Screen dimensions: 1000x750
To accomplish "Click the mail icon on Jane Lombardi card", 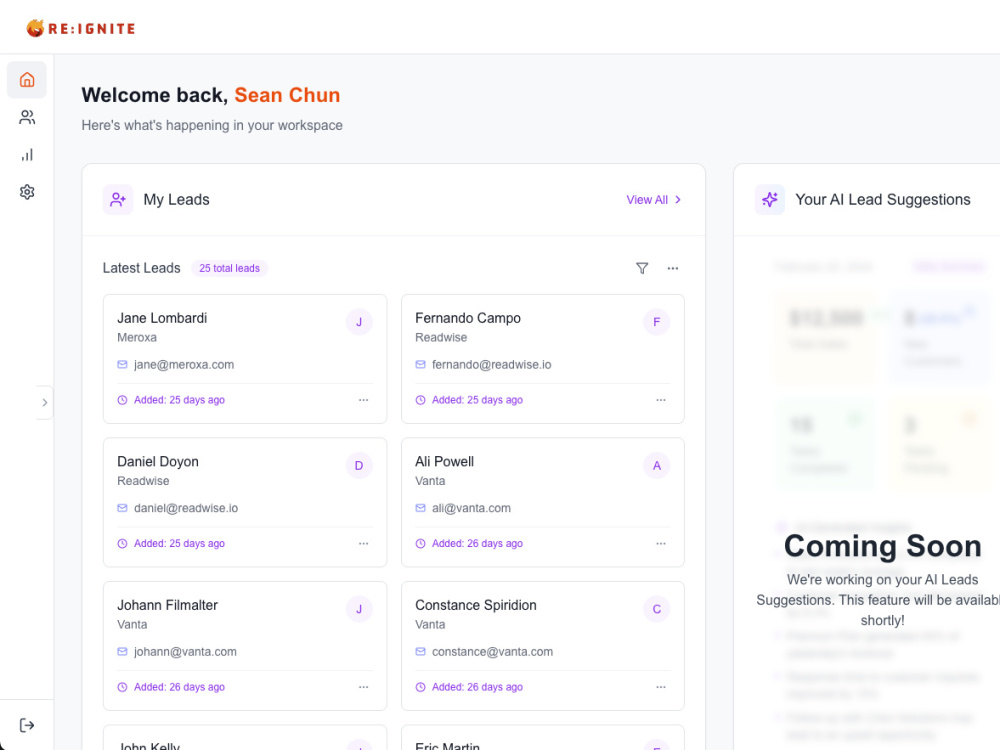I will (122, 365).
